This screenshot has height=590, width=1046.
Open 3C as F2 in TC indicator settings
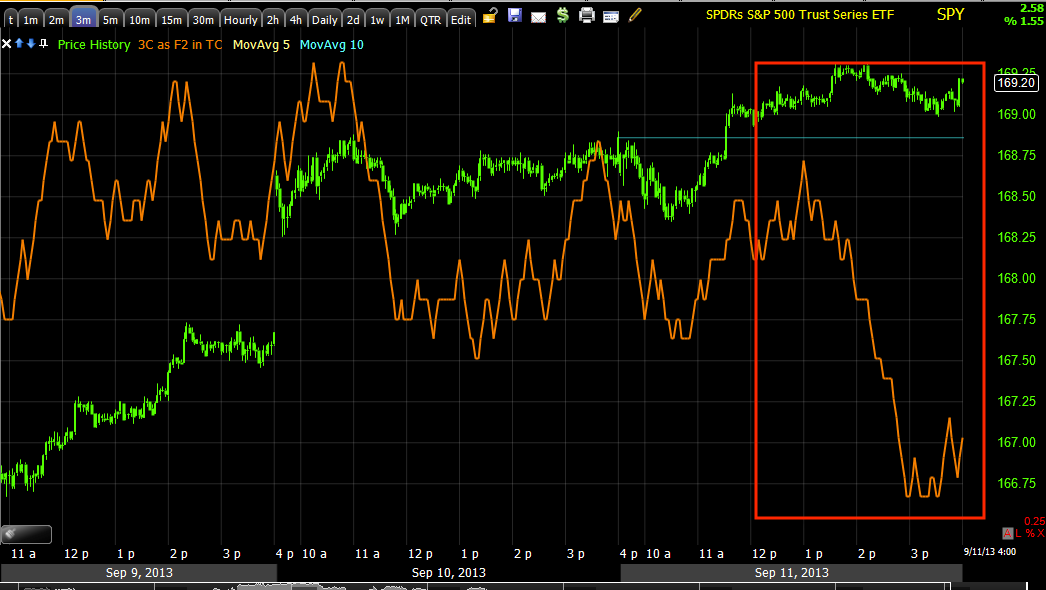pyautogui.click(x=180, y=45)
